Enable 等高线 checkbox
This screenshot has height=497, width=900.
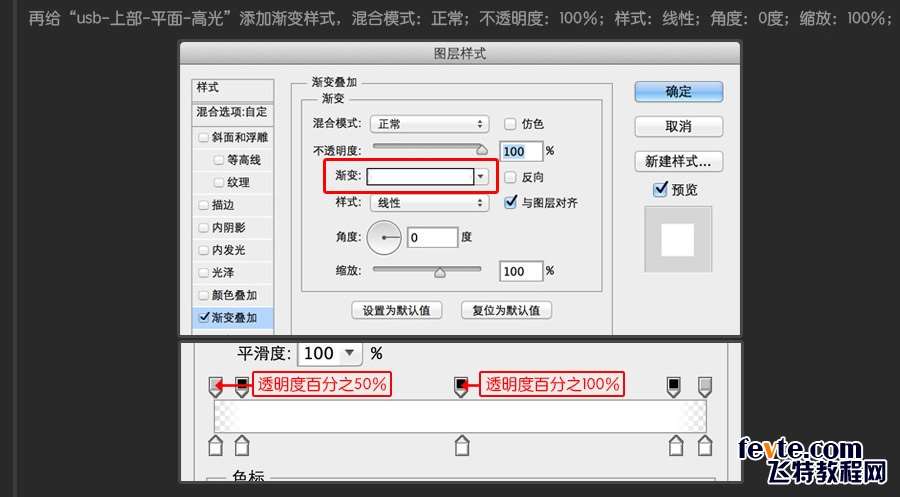[219, 160]
